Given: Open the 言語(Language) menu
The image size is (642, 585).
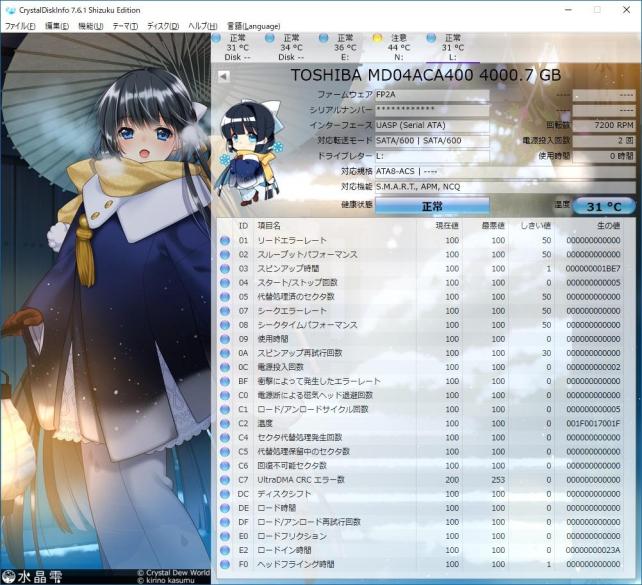Looking at the screenshot, I should (253, 26).
